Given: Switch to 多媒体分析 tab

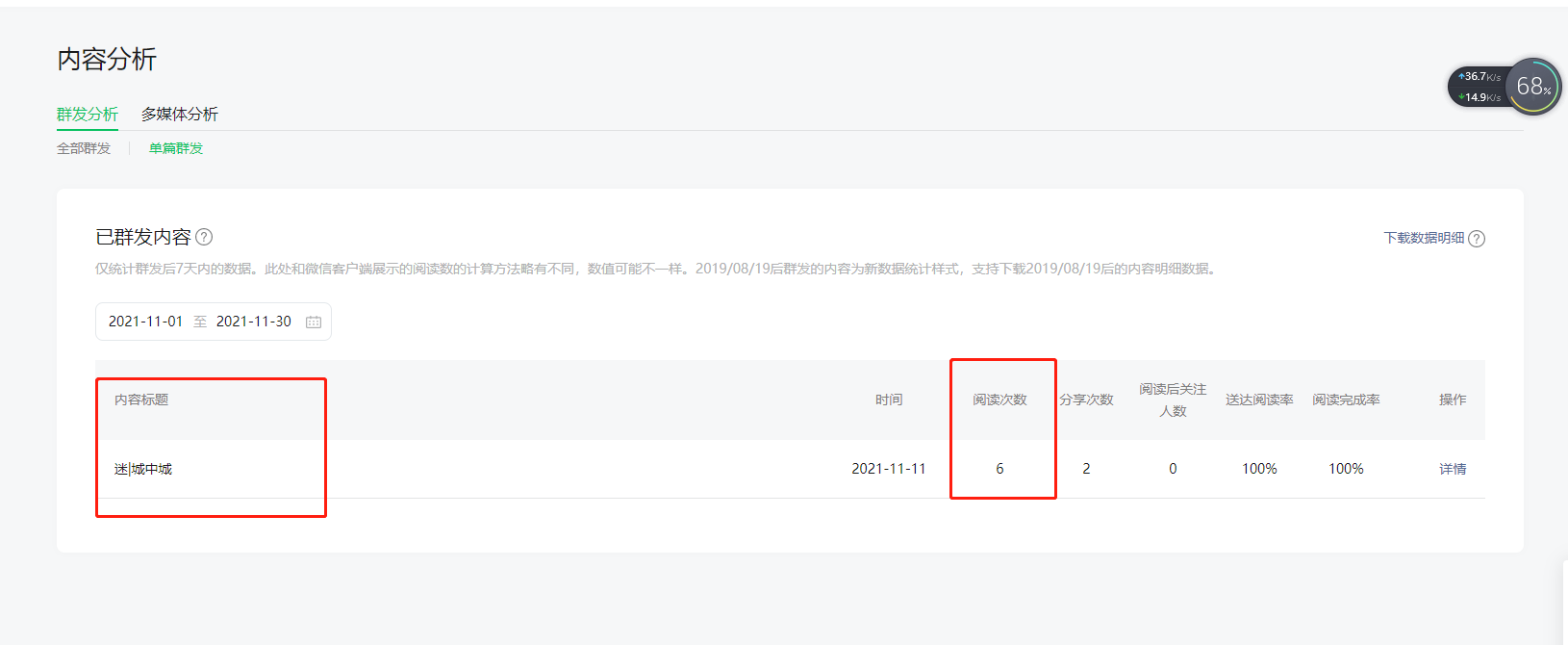Looking at the screenshot, I should coord(180,114).
